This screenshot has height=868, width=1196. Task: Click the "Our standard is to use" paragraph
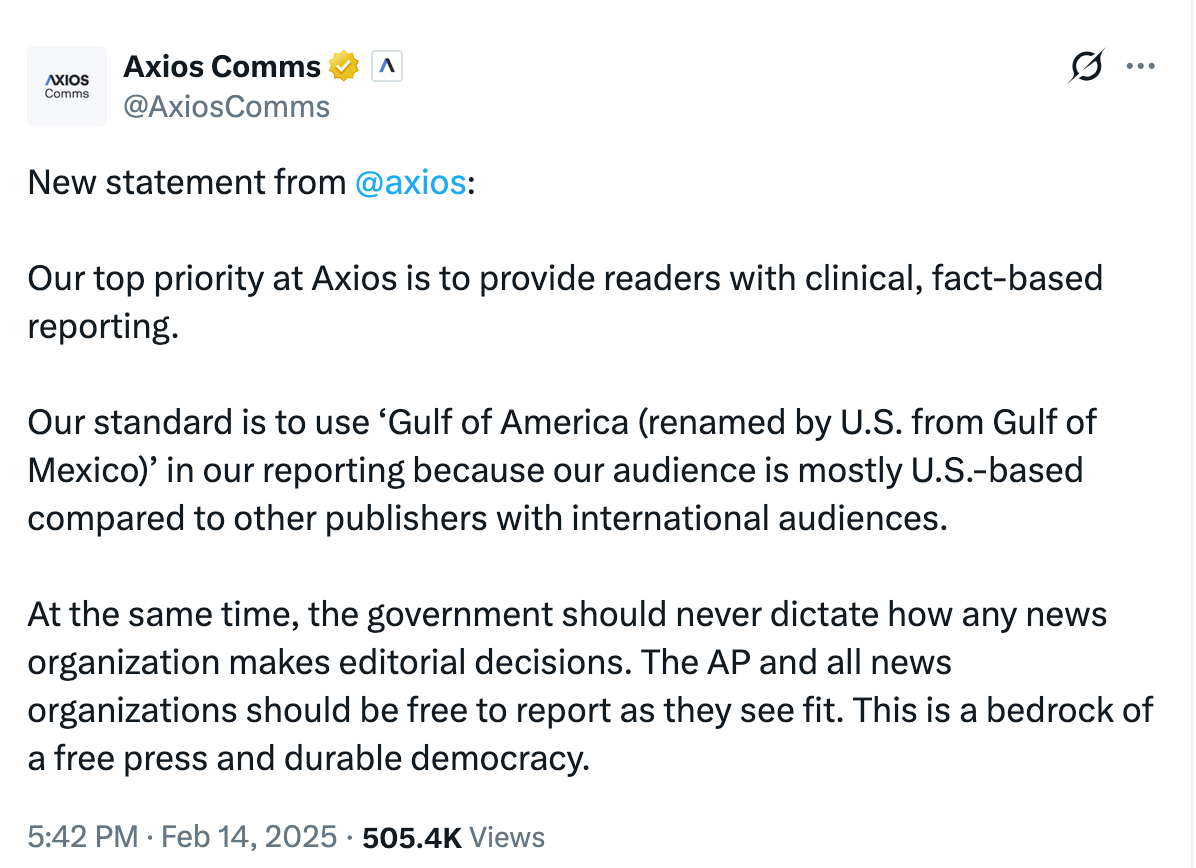[x=560, y=470]
